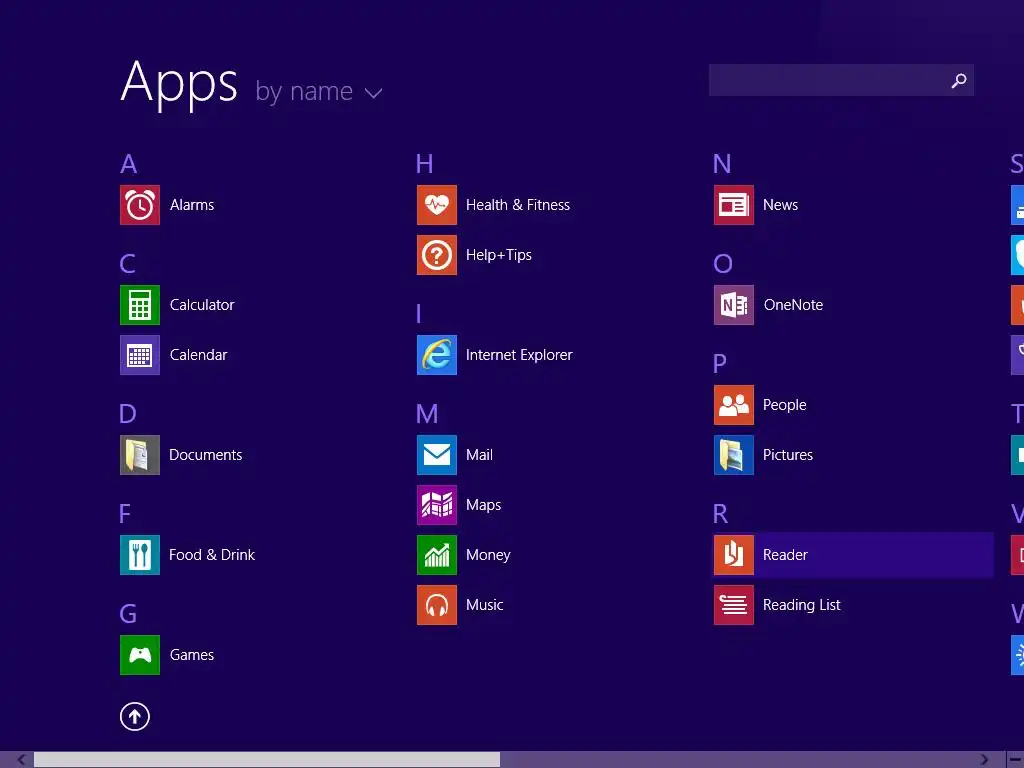Open the News app icon
The image size is (1024, 768).
pyautogui.click(x=734, y=205)
